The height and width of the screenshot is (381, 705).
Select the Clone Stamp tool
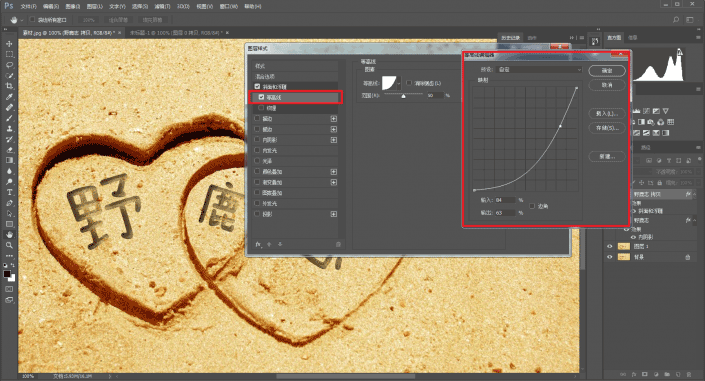coord(9,129)
